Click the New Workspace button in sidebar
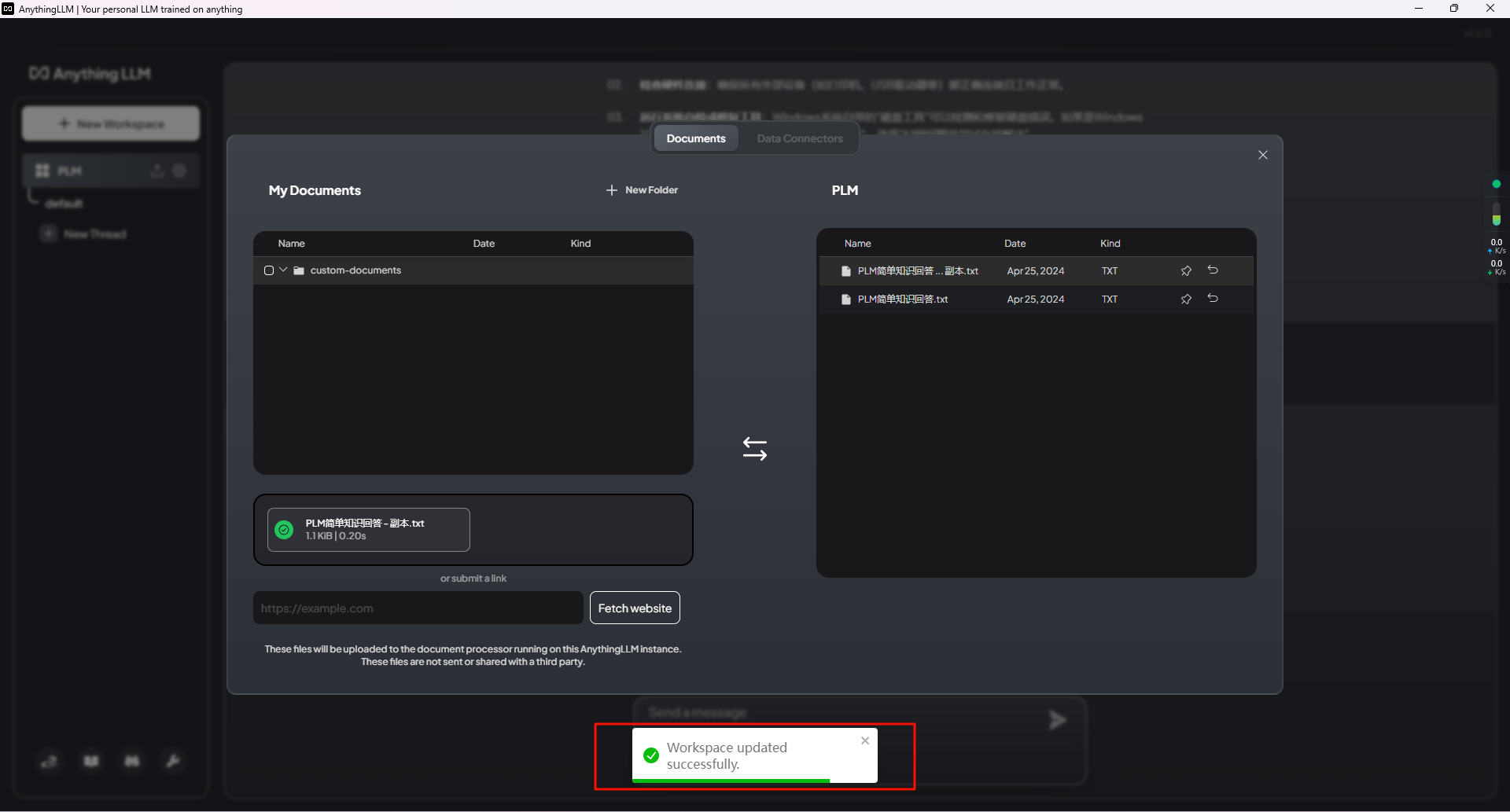Screen dimensions: 1510x812 [x=111, y=123]
